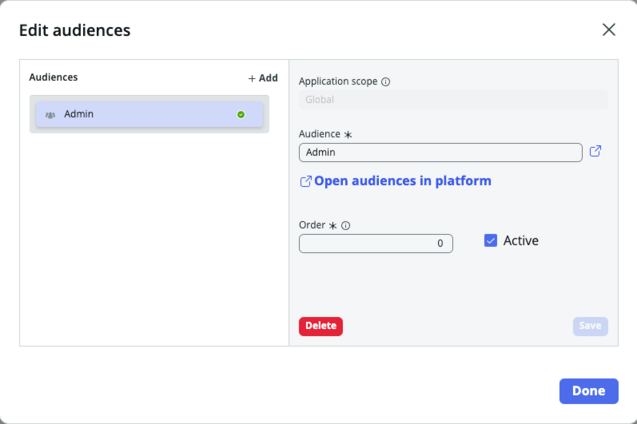Delete the Admin audience
This screenshot has height=424, width=637.
[x=321, y=326]
